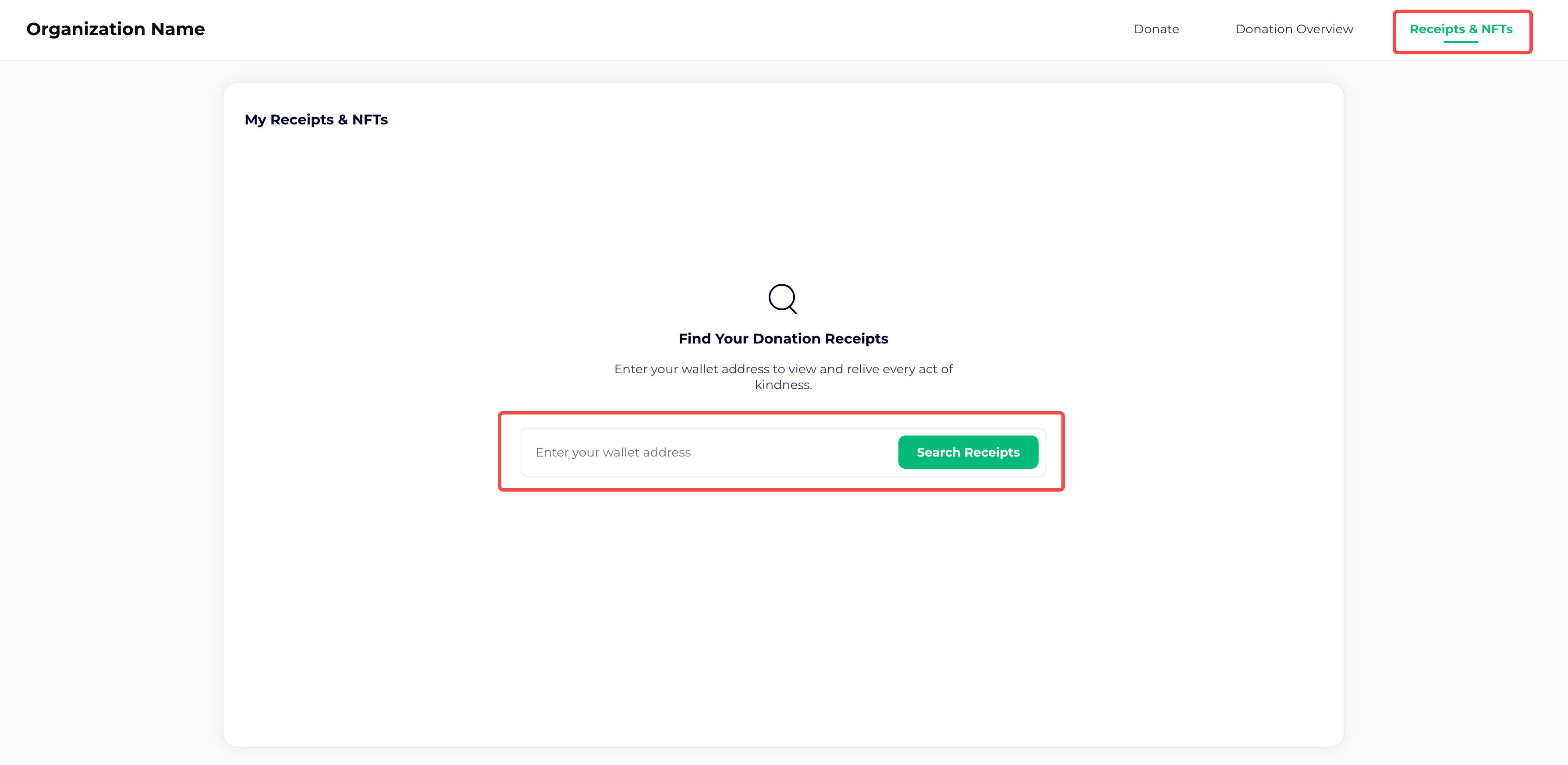
Task: Click the Find Your Donation Receipts title
Action: [x=783, y=338]
